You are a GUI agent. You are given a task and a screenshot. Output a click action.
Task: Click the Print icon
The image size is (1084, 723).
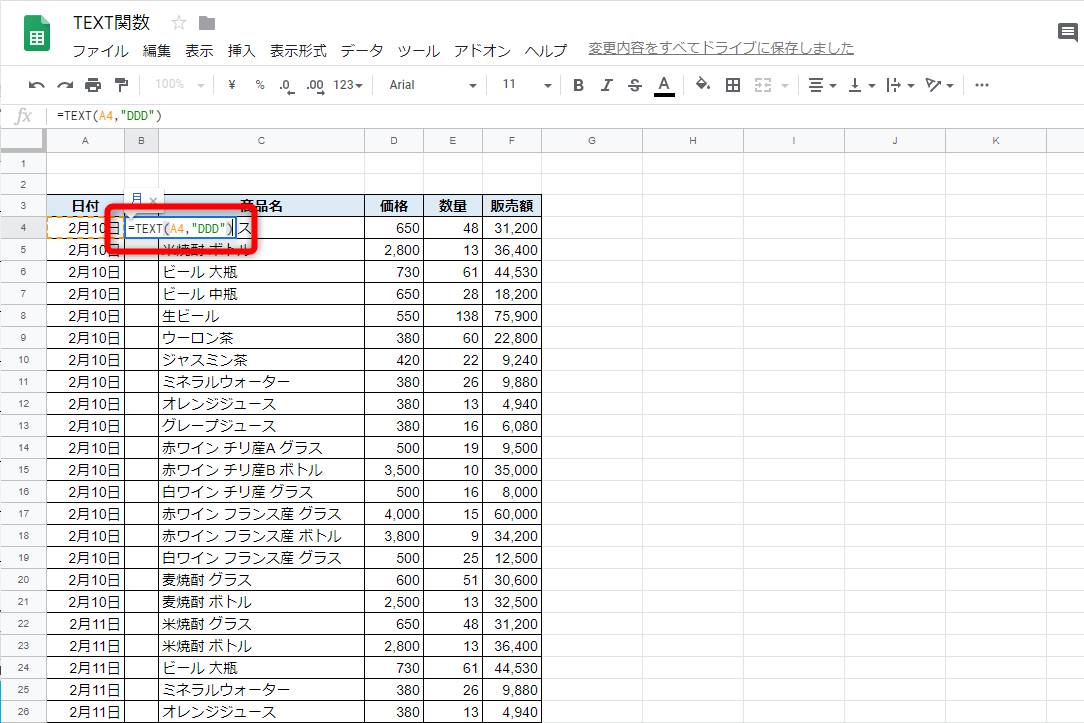(x=93, y=85)
